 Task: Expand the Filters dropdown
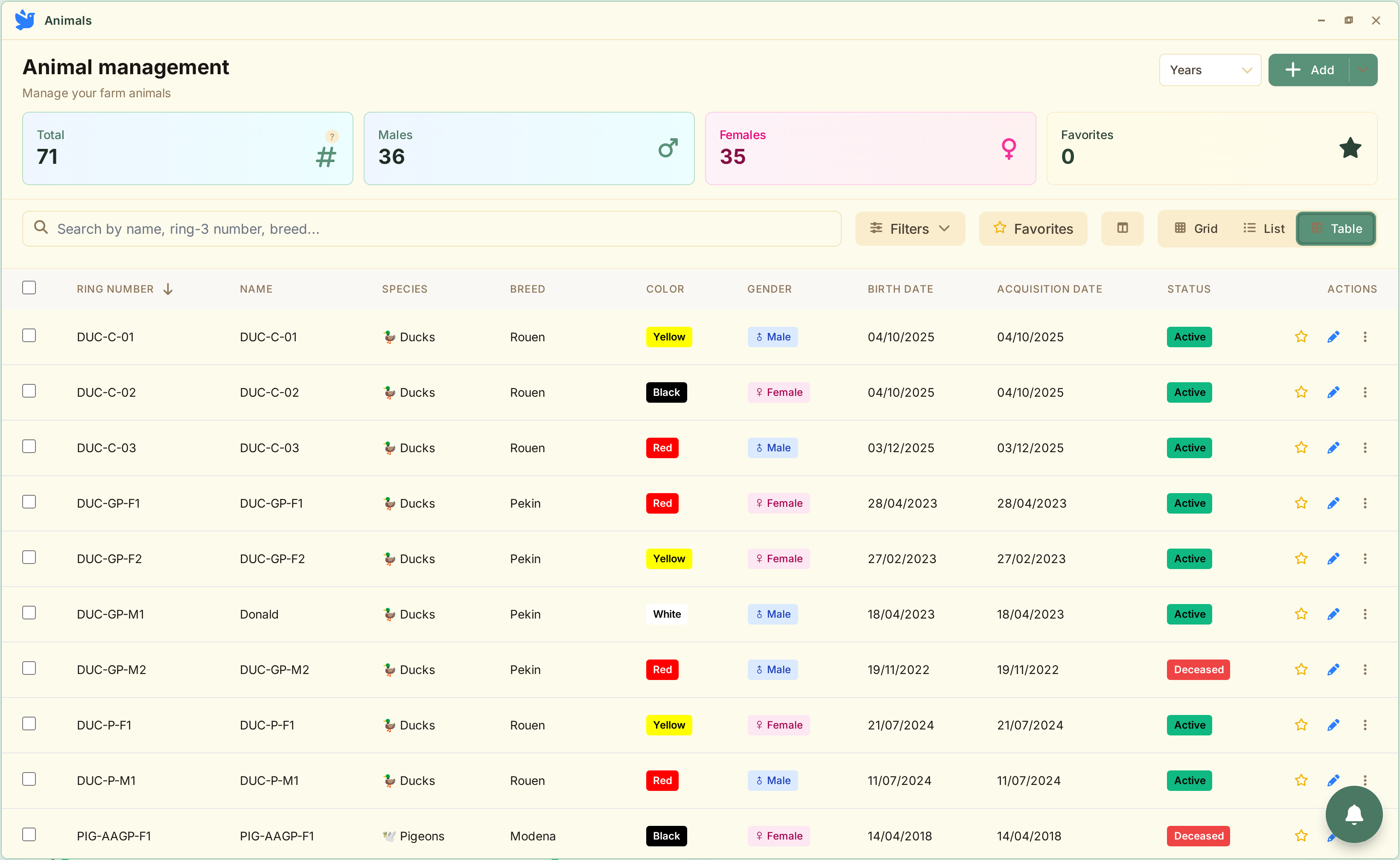910,229
